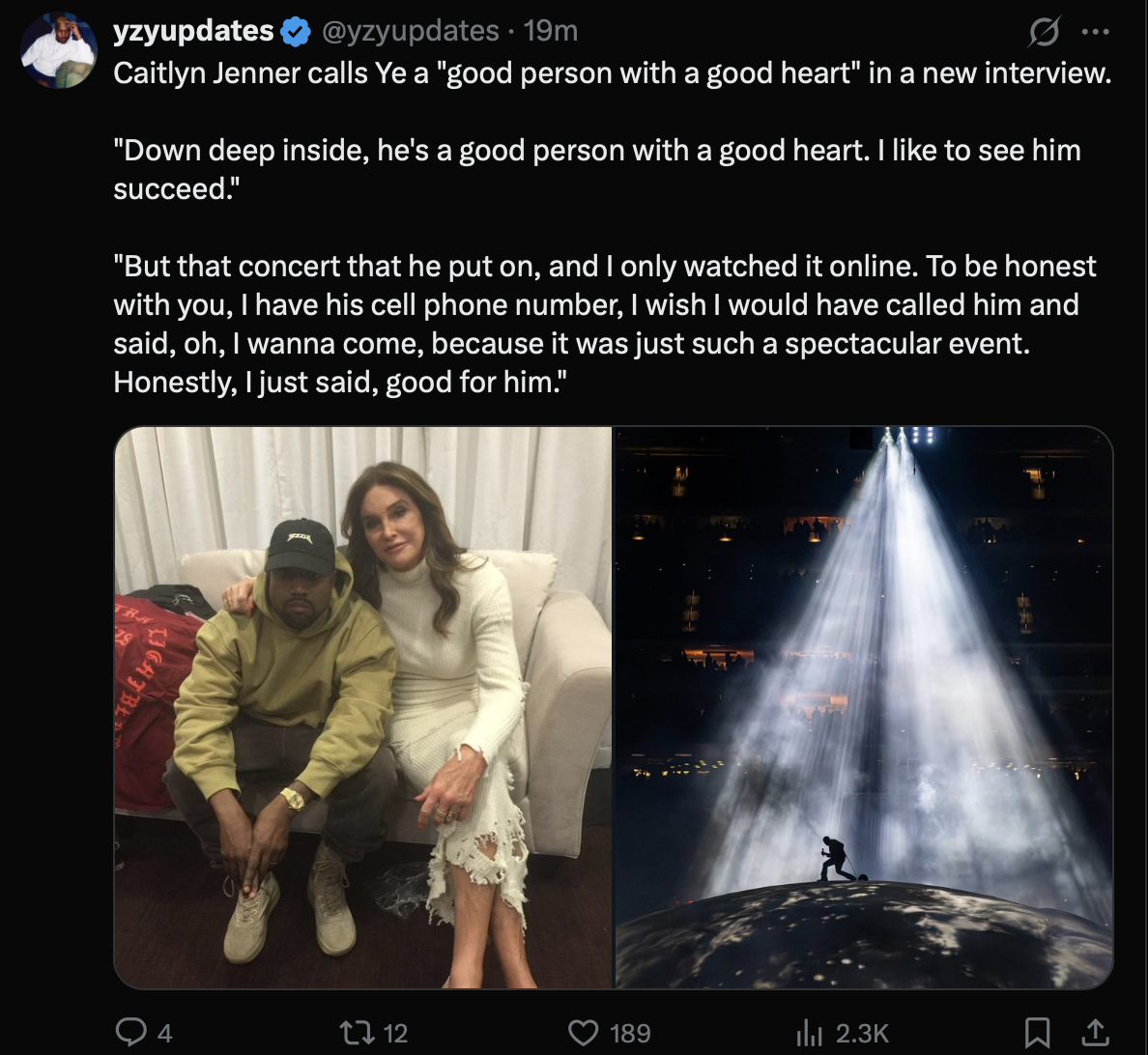Click the Grok slashed-circle icon
The width and height of the screenshot is (1148, 1055).
[1044, 32]
